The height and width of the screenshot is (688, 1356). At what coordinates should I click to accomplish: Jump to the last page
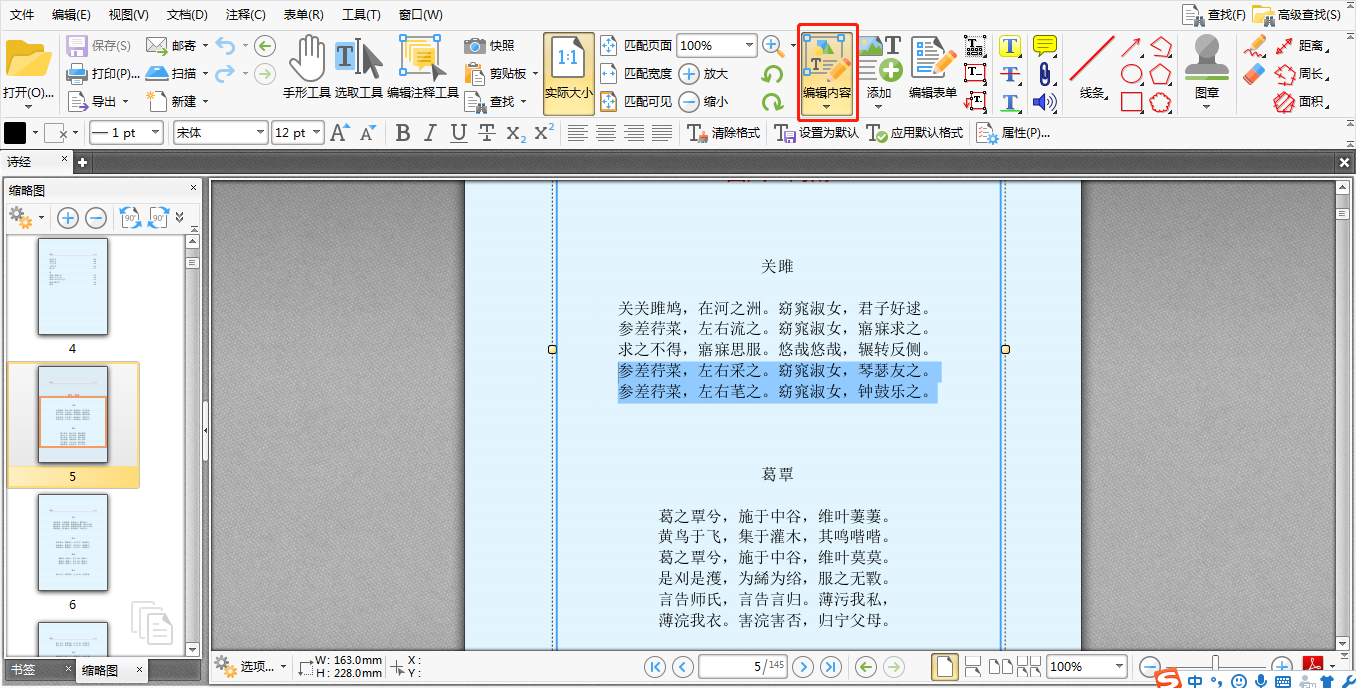pyautogui.click(x=830, y=666)
